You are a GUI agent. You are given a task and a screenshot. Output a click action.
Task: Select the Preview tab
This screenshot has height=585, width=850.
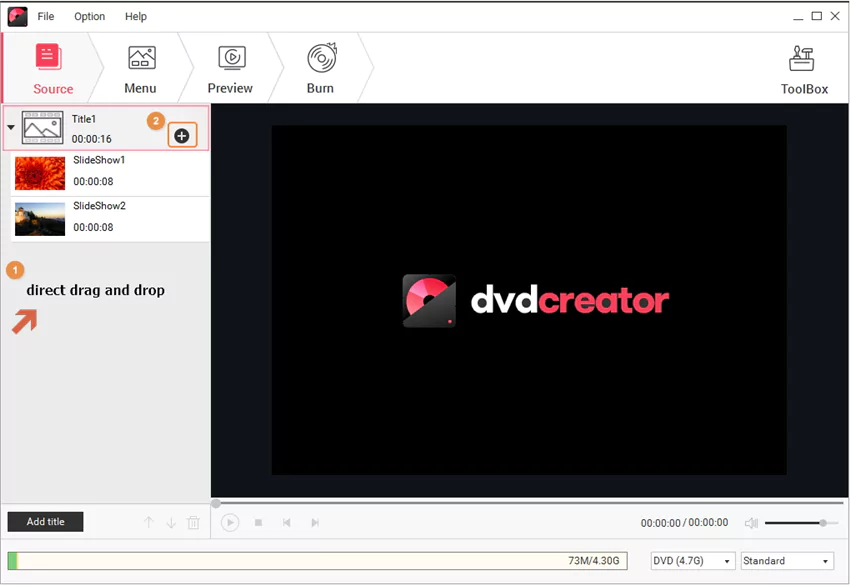tap(231, 68)
